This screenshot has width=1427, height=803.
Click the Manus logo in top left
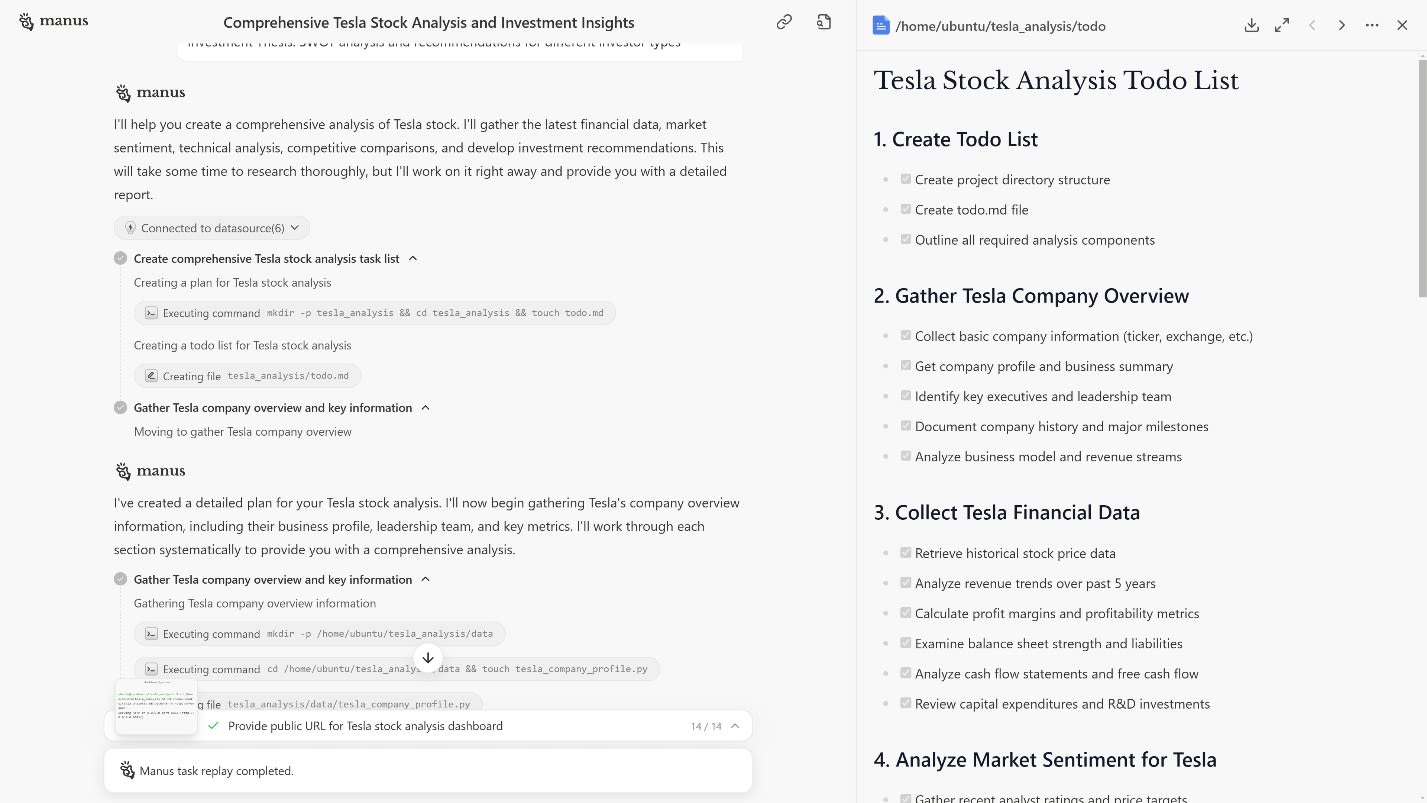pos(54,21)
